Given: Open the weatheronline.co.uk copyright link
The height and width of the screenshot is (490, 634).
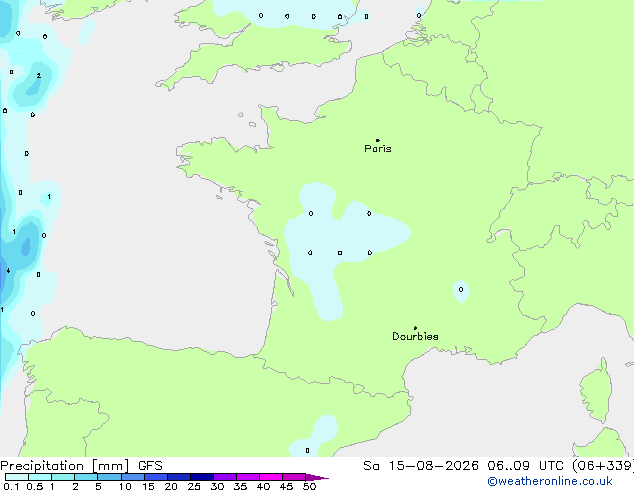Looking at the screenshot, I should [550, 482].
